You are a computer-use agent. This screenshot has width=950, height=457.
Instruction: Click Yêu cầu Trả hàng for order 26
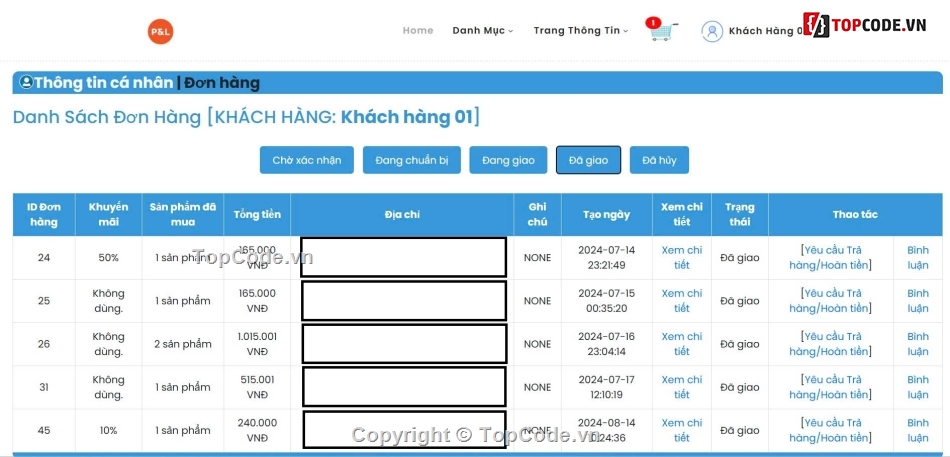coord(831,344)
